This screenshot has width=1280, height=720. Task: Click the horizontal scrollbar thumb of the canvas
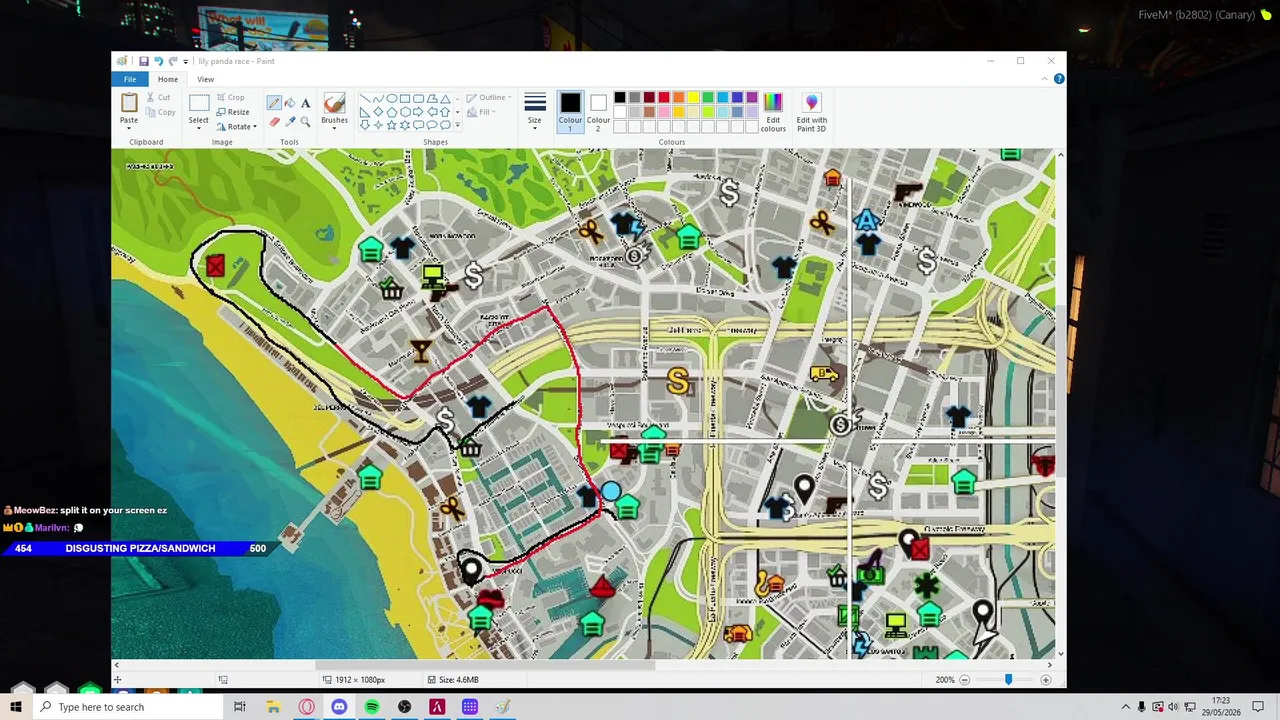[x=485, y=665]
